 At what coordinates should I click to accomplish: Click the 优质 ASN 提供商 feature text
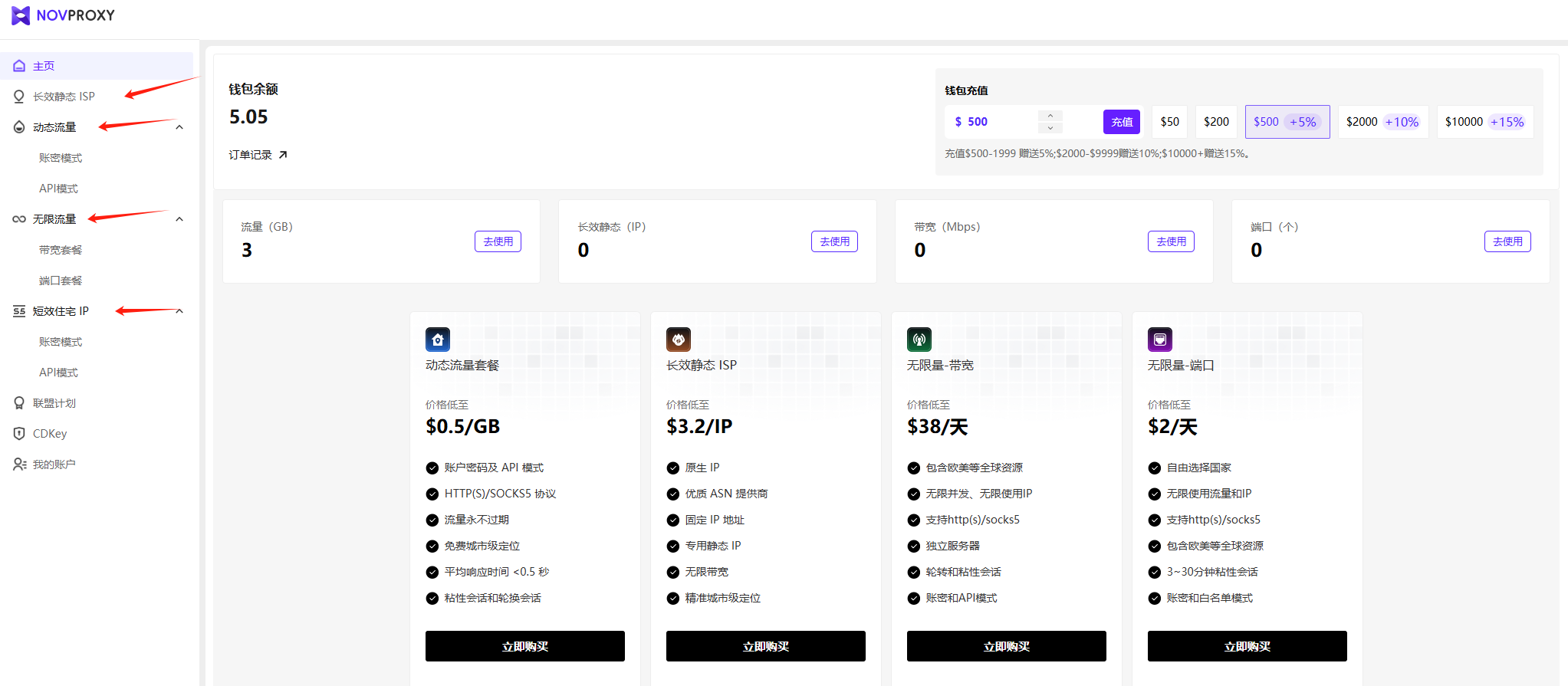click(x=726, y=494)
